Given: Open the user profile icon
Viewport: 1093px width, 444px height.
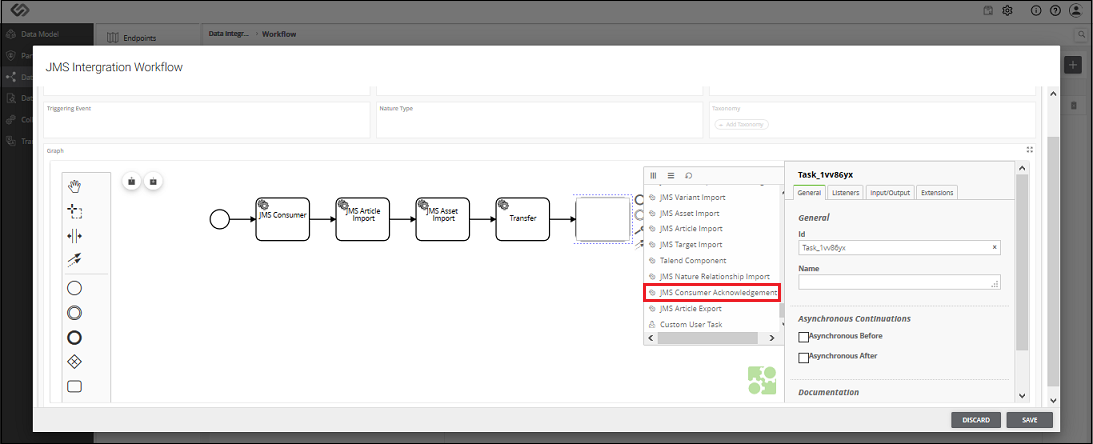Looking at the screenshot, I should [x=1076, y=10].
